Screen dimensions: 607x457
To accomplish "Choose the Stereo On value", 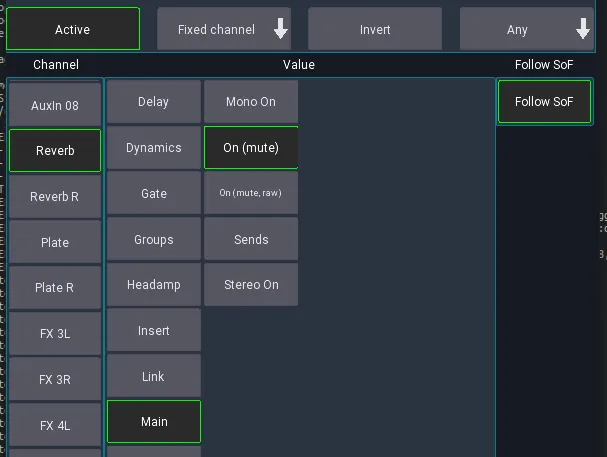I will click(x=251, y=285).
